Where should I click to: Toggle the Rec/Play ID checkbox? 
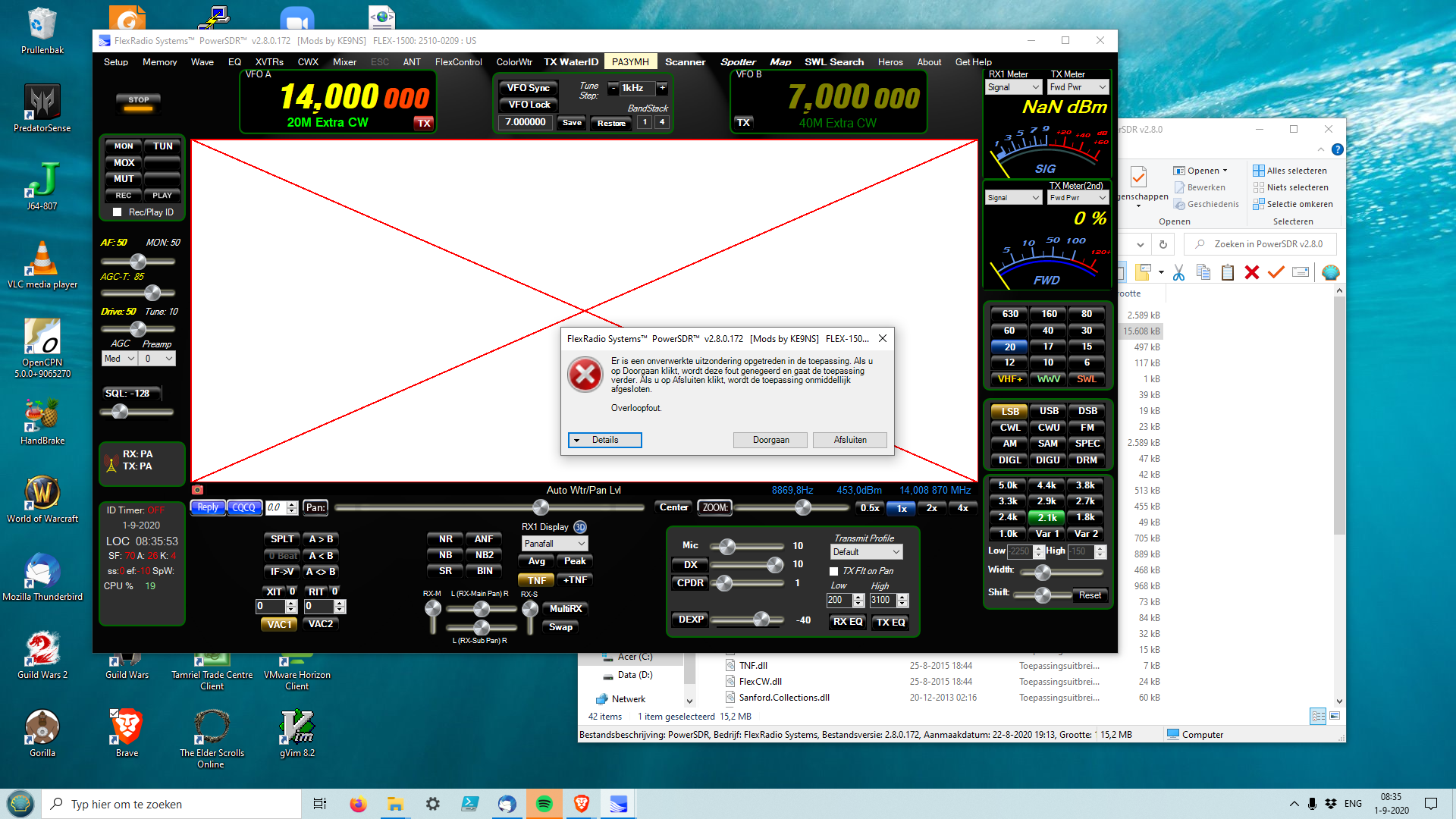117,212
